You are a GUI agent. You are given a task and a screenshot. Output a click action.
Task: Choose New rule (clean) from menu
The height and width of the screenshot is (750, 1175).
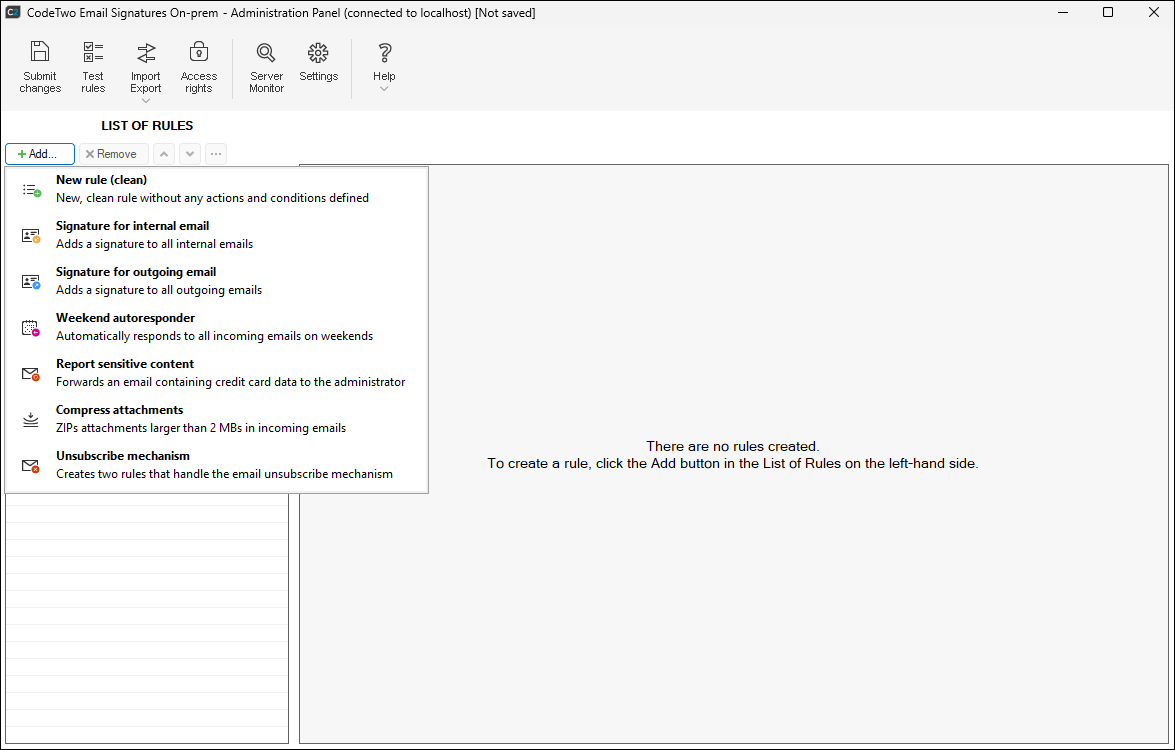point(101,180)
